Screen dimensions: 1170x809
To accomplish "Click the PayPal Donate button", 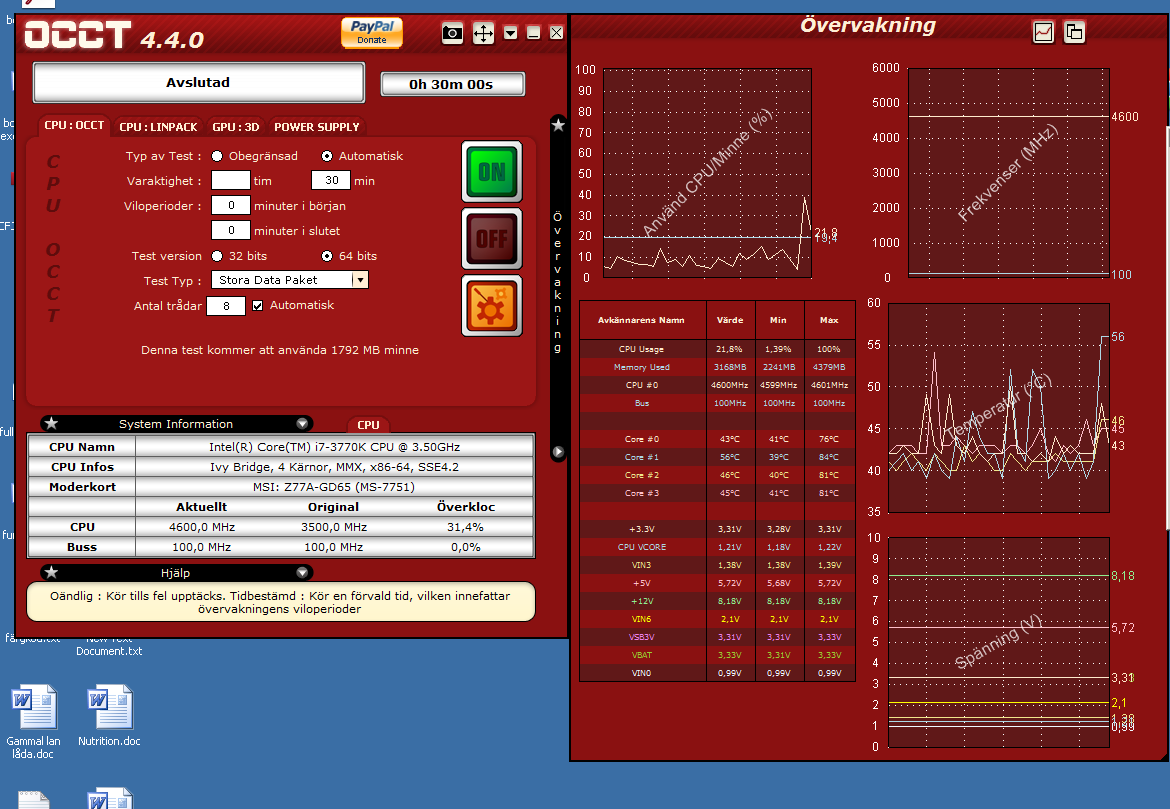I will pos(372,32).
